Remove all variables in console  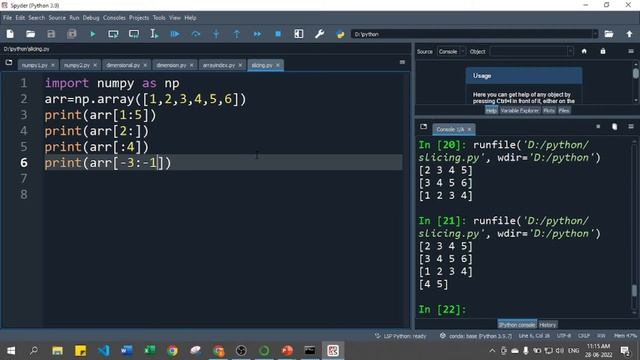click(615, 127)
